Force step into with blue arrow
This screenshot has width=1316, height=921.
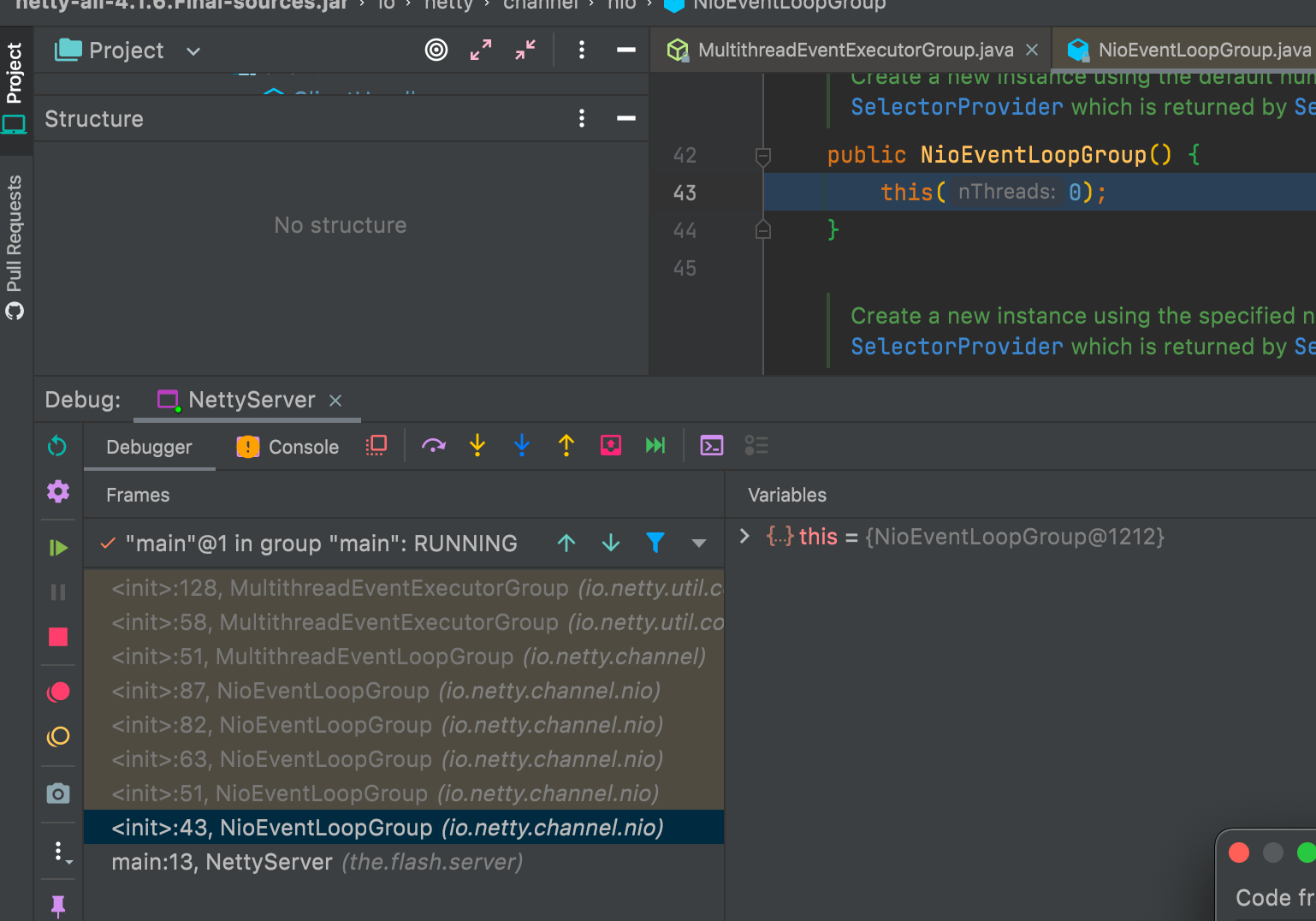pyautogui.click(x=522, y=446)
